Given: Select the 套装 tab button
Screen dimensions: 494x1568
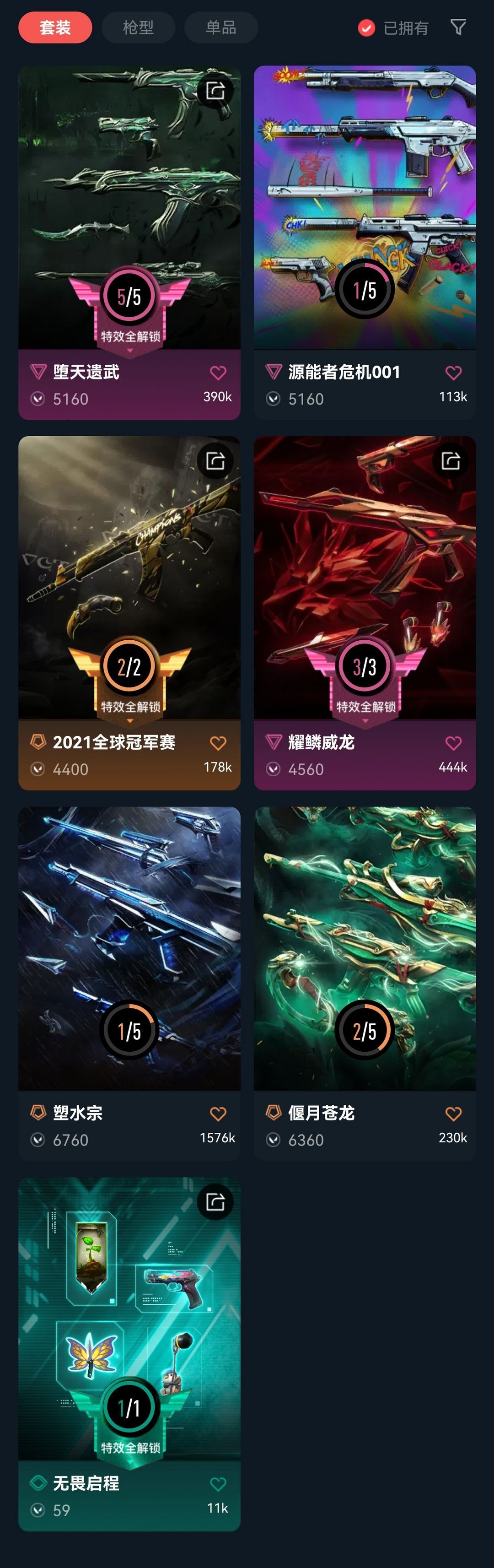Looking at the screenshot, I should pos(55,27).
